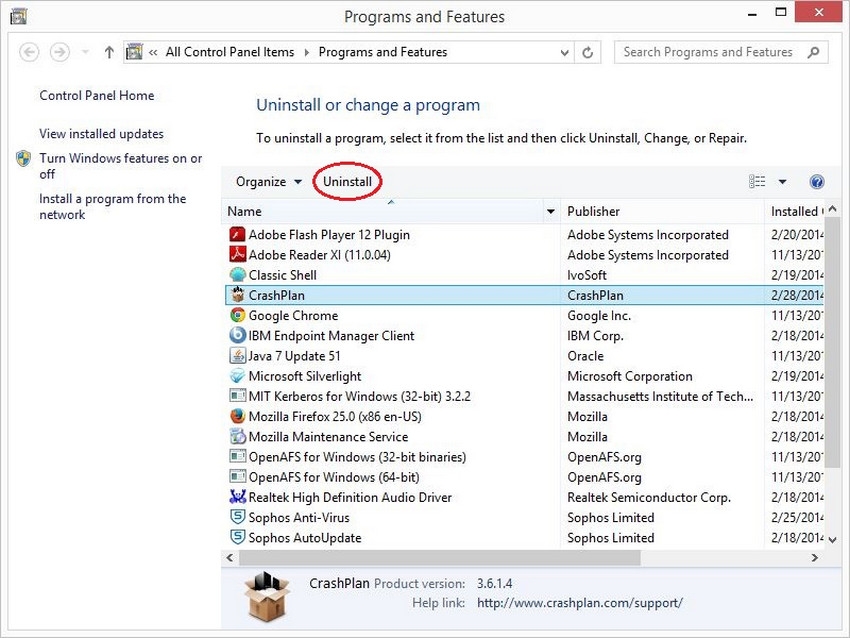The height and width of the screenshot is (638, 850).
Task: Click the Google Chrome icon
Action: coord(237,315)
